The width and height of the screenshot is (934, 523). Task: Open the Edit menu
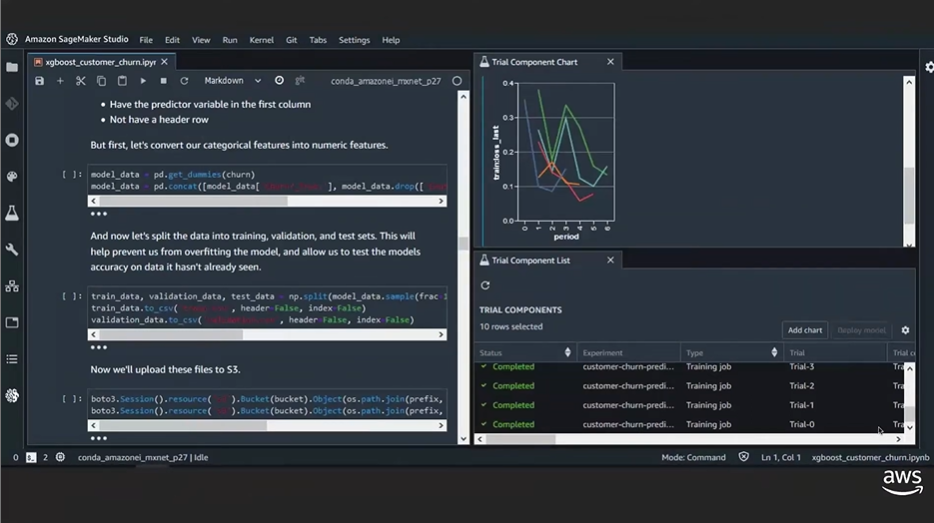pos(172,40)
